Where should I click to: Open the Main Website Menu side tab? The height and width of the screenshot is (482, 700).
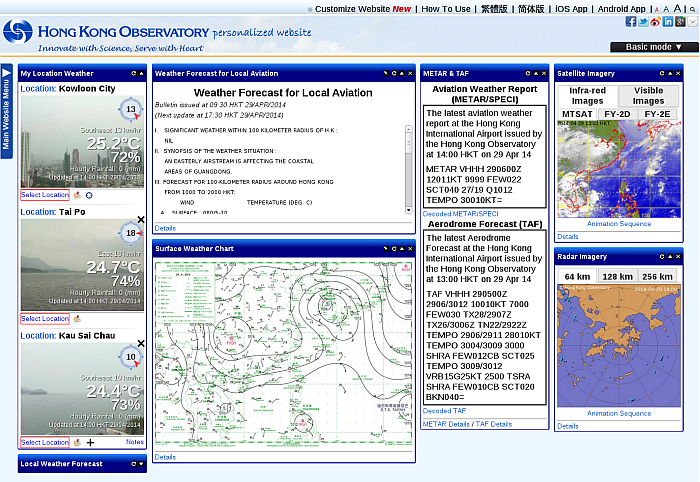pos(7,111)
